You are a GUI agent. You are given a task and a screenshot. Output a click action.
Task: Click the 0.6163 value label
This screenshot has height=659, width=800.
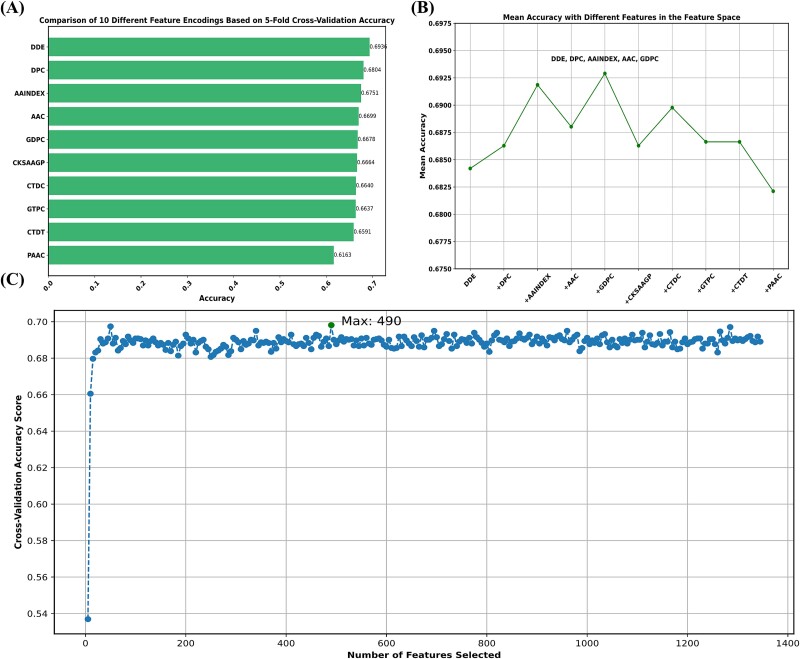tap(342, 255)
